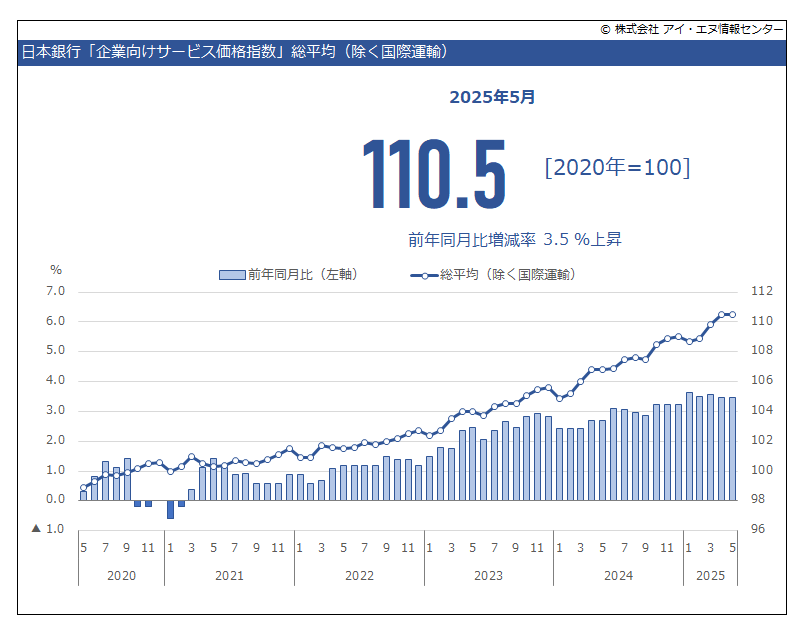This screenshot has height=635, width=804.
Task: Click the month label 7 under 2022
Action: point(365,548)
